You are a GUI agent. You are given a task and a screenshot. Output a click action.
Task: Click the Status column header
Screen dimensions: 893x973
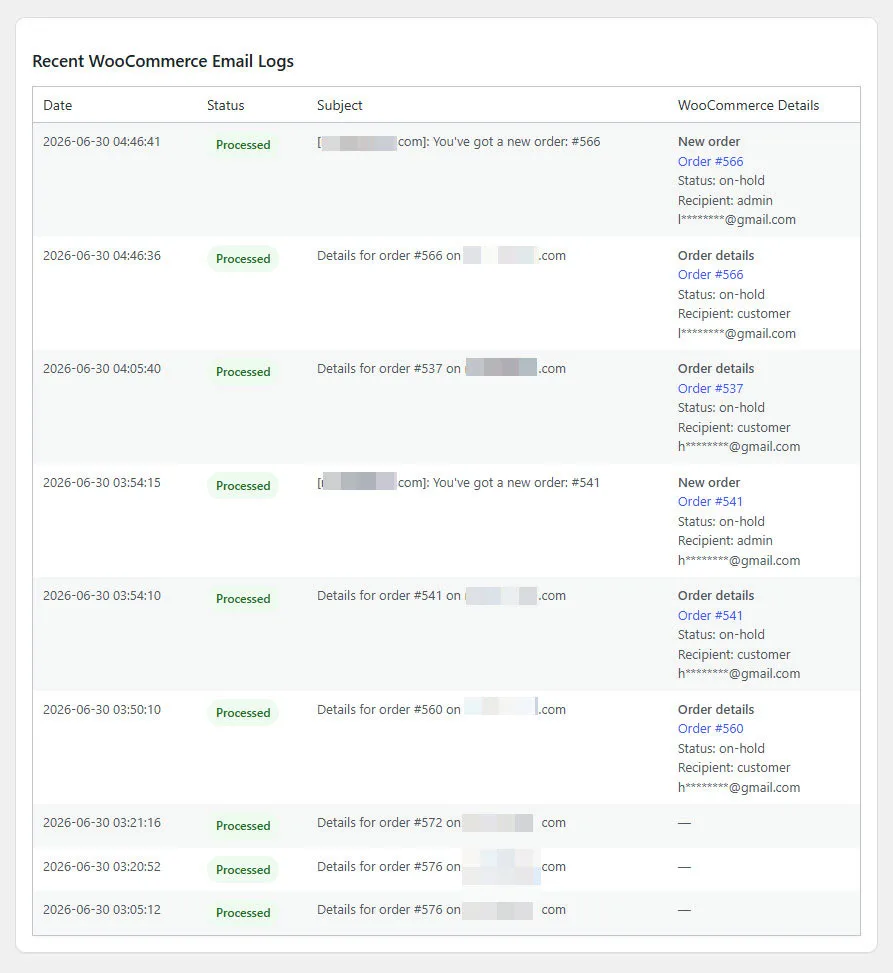click(225, 105)
